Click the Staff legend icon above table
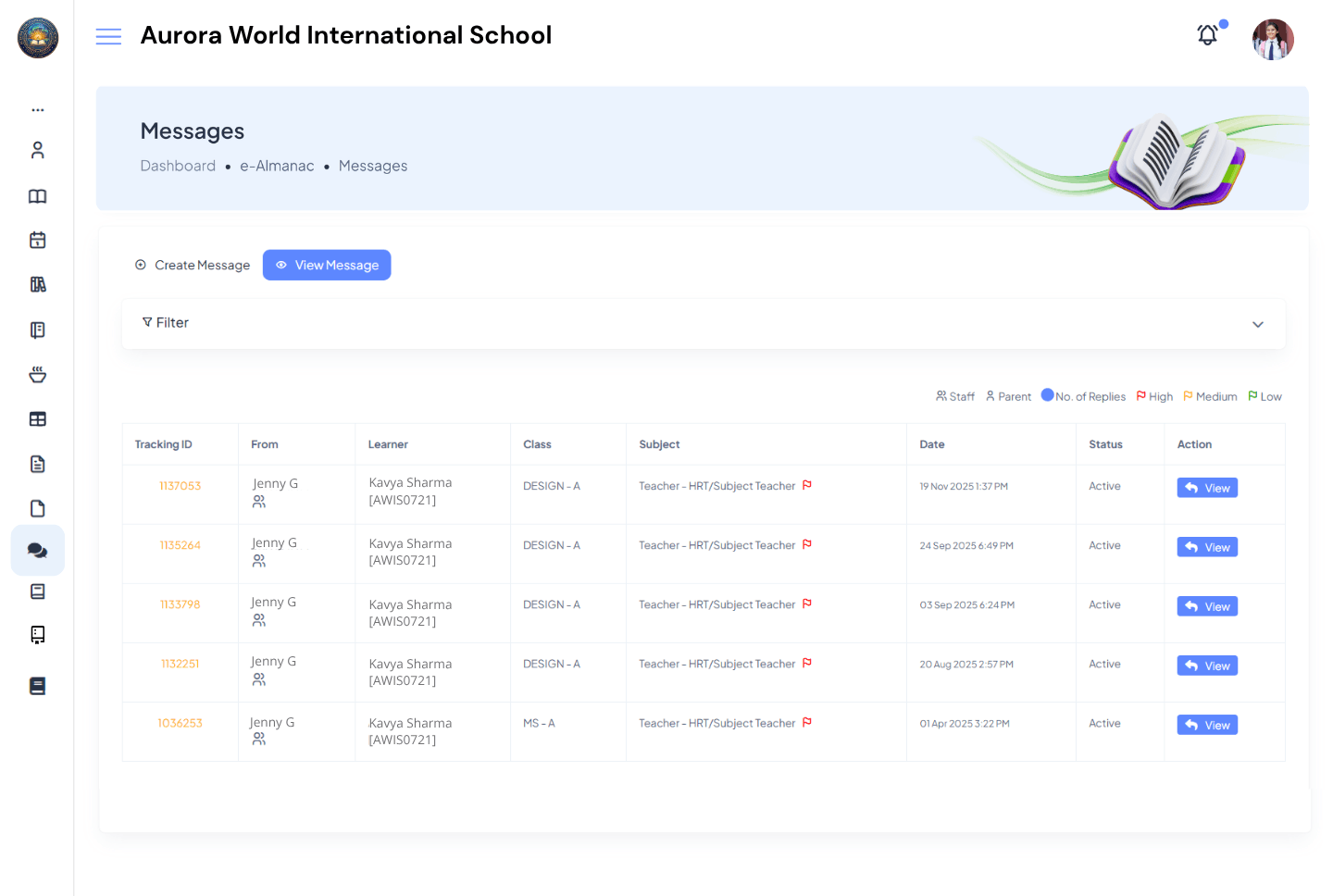Viewport: 1333px width, 896px height. [941, 395]
